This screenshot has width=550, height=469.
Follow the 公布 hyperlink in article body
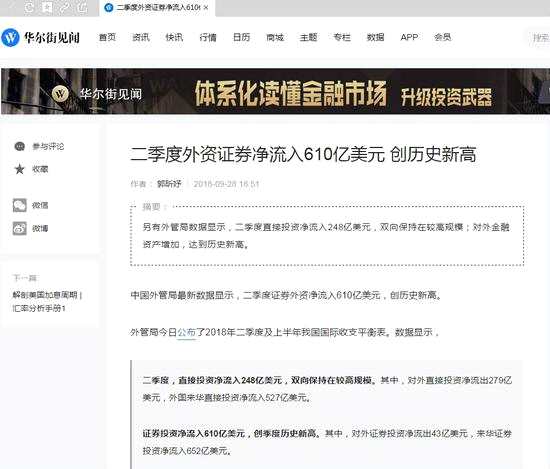pyautogui.click(x=186, y=332)
